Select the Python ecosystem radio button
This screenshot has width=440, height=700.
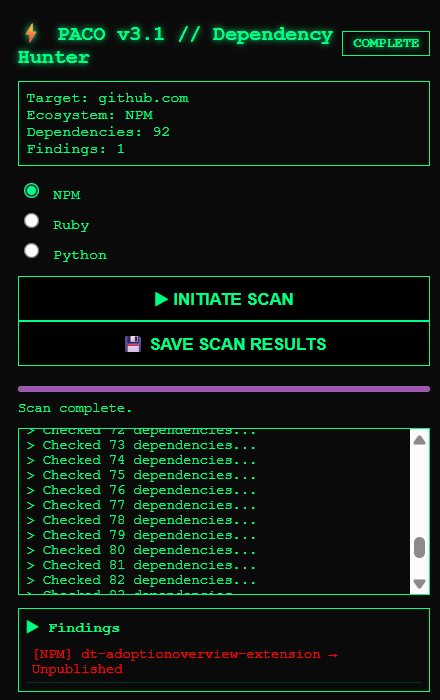click(x=32, y=250)
